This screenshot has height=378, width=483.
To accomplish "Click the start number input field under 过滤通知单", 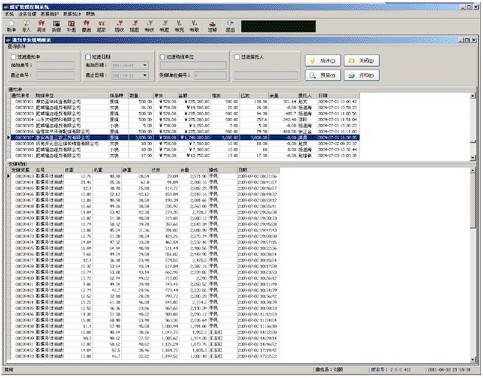I will (x=55, y=65).
